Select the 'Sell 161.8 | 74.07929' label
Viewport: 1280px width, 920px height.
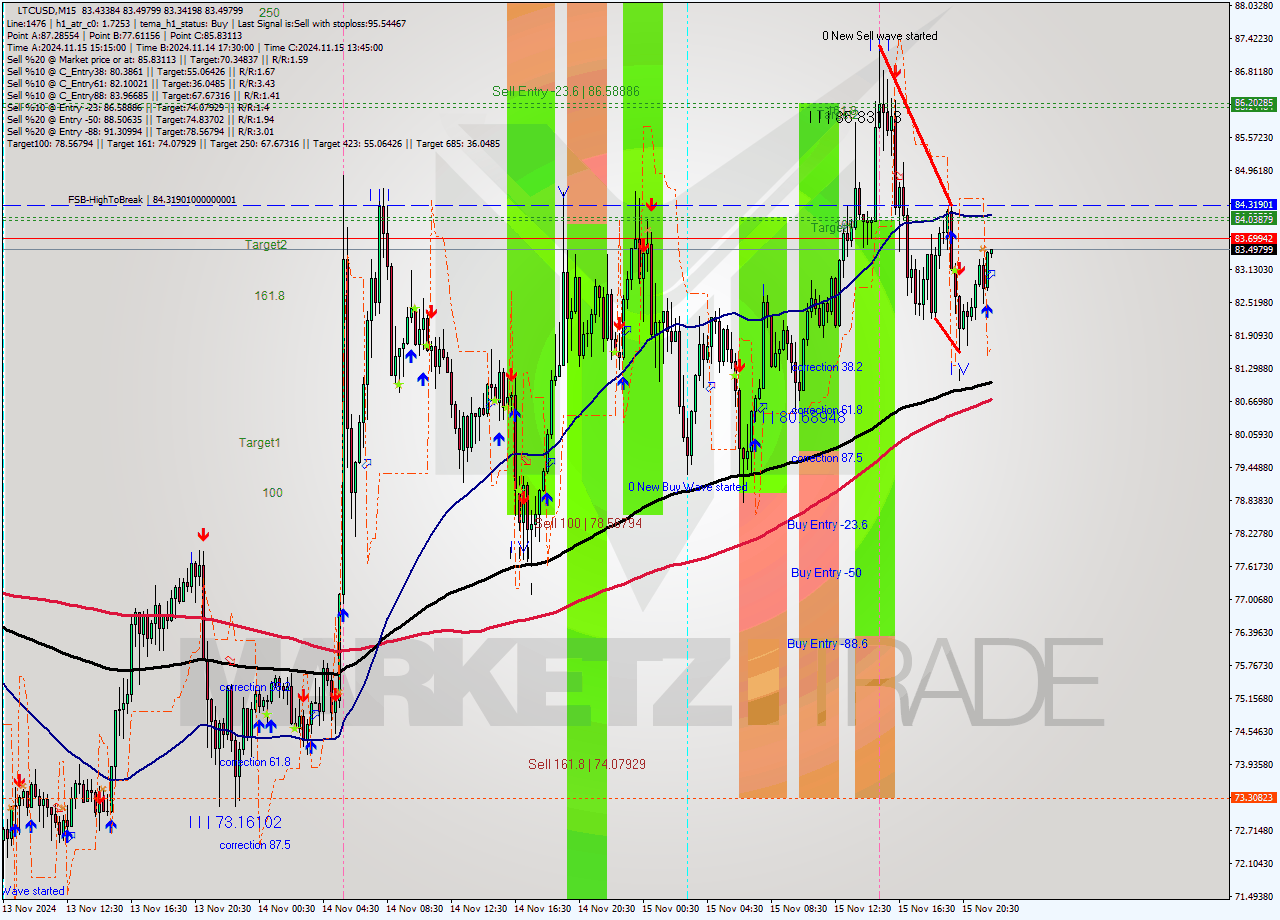pyautogui.click(x=587, y=764)
